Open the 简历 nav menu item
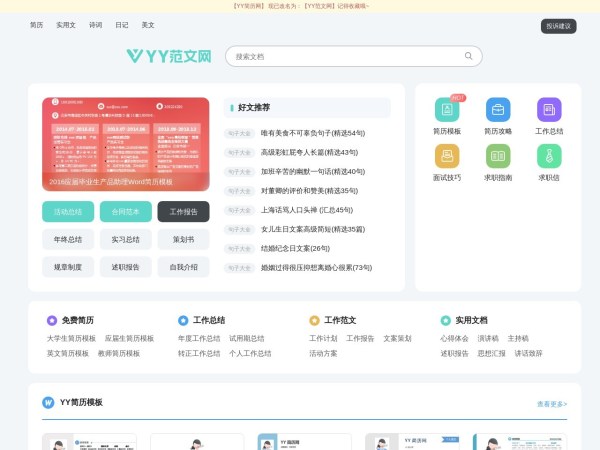The height and width of the screenshot is (450, 600). [36, 25]
